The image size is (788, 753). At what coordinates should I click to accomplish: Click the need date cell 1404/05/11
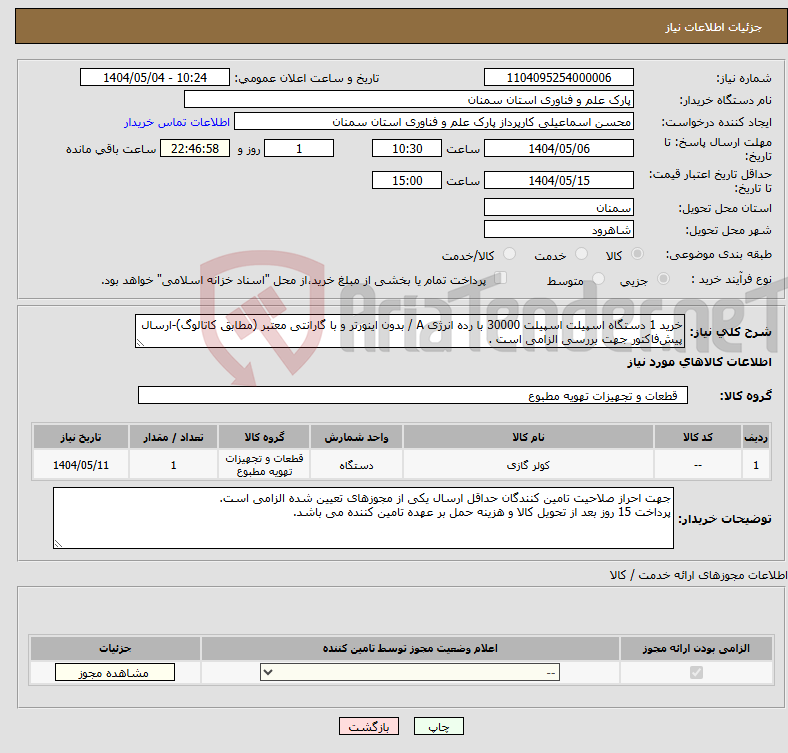coord(81,465)
